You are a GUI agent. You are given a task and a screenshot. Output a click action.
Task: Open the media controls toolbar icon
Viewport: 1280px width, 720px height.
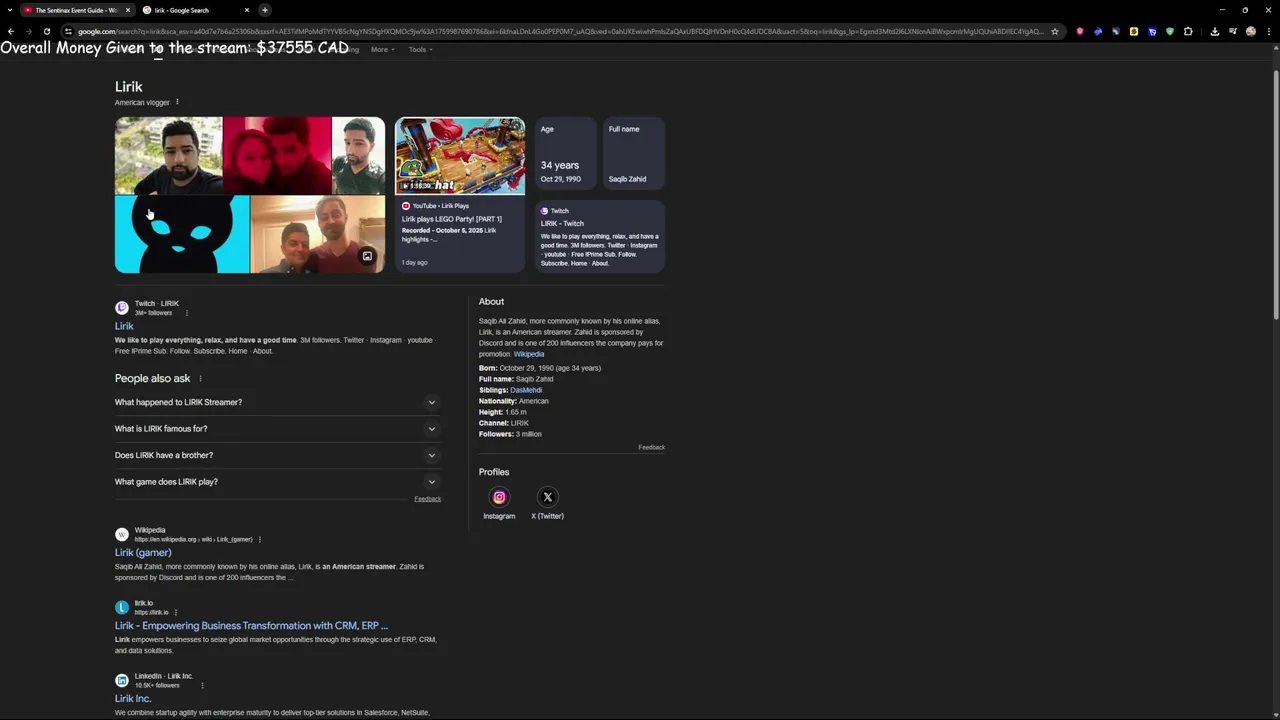pos(1232,31)
